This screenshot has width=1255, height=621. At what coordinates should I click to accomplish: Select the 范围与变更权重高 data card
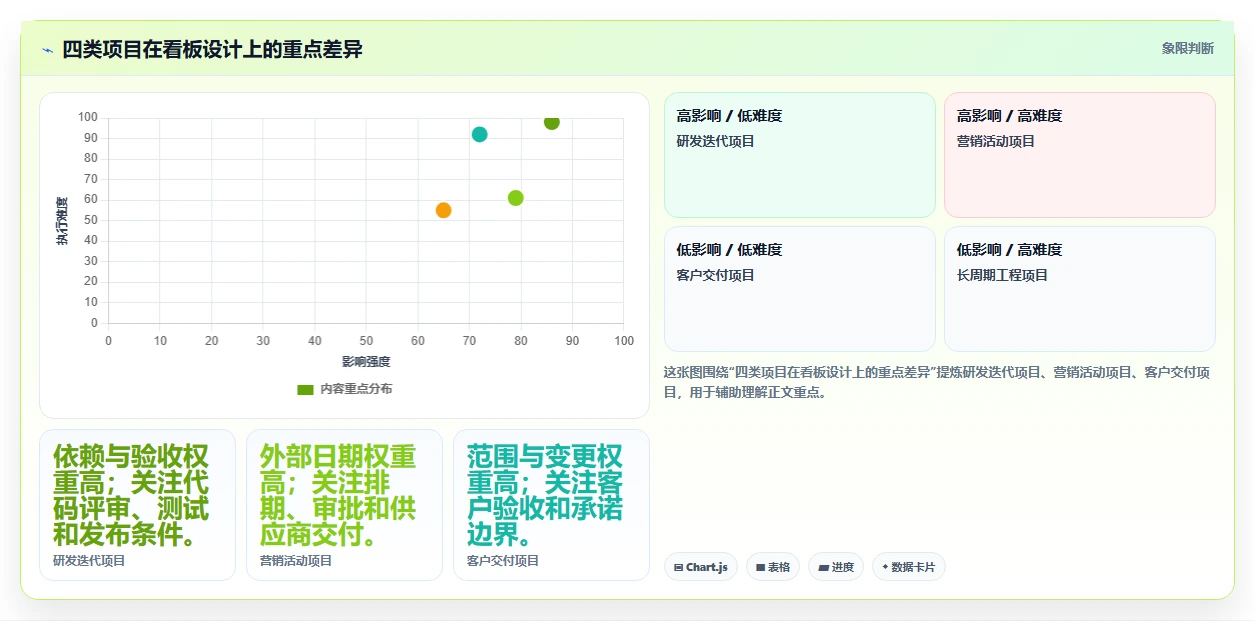click(x=551, y=505)
